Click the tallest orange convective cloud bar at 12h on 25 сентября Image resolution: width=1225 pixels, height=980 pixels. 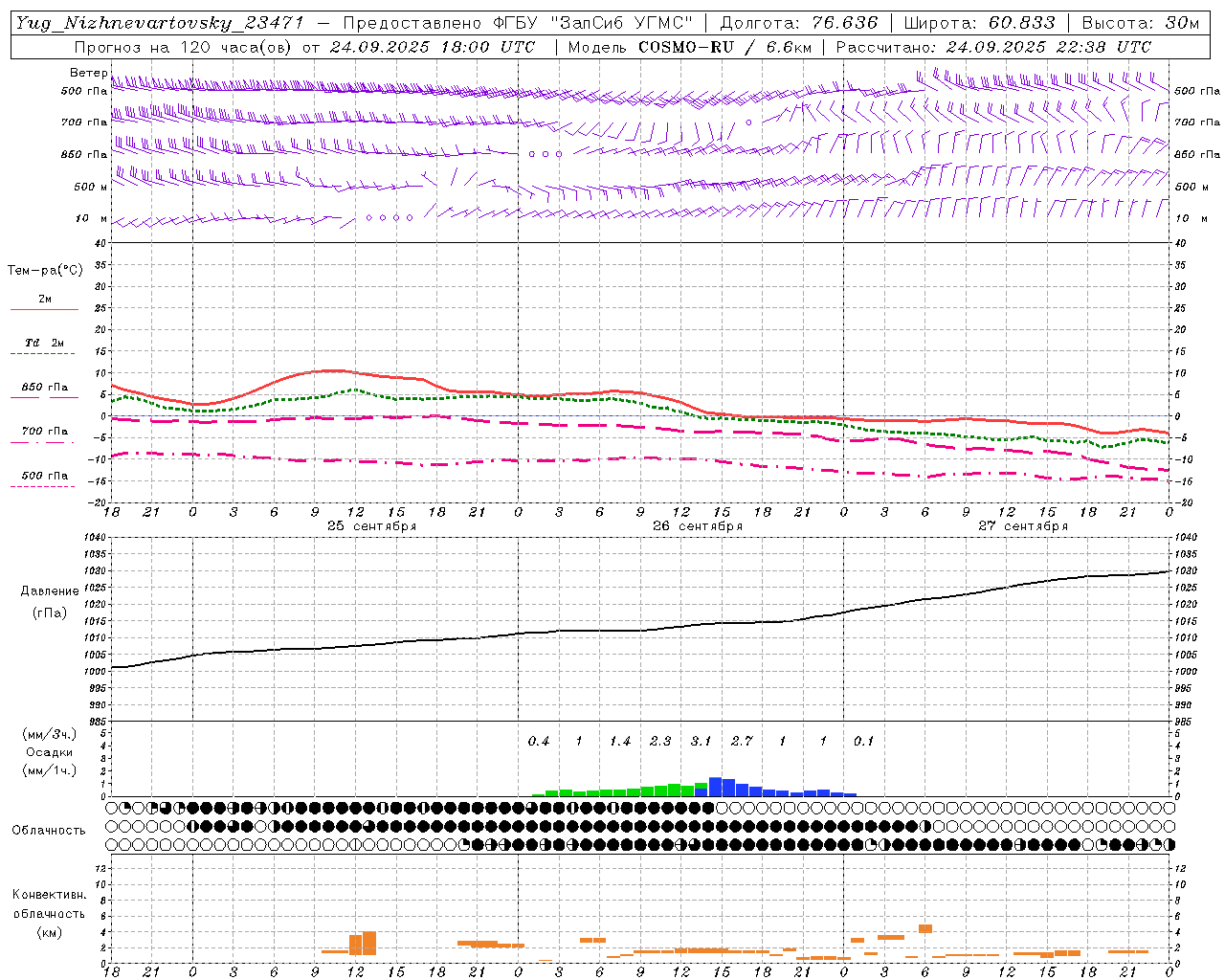[369, 943]
